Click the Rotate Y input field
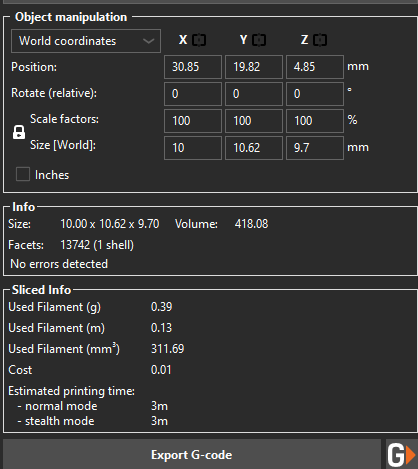 (x=254, y=94)
